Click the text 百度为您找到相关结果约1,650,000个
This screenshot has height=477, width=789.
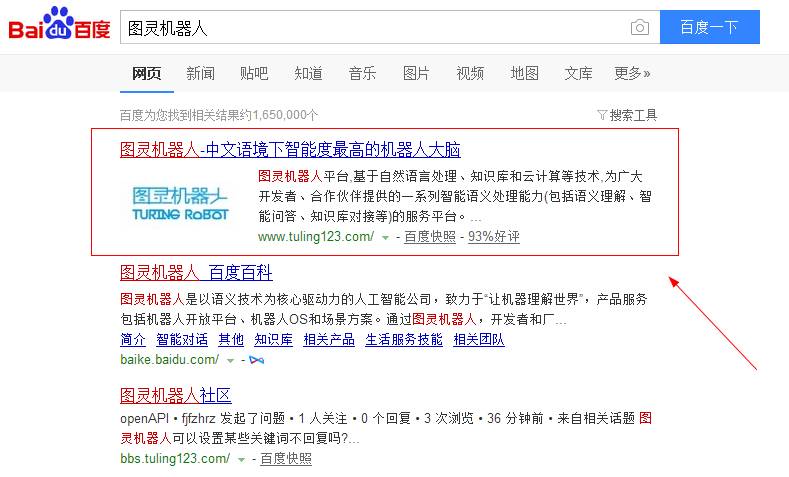tap(219, 115)
